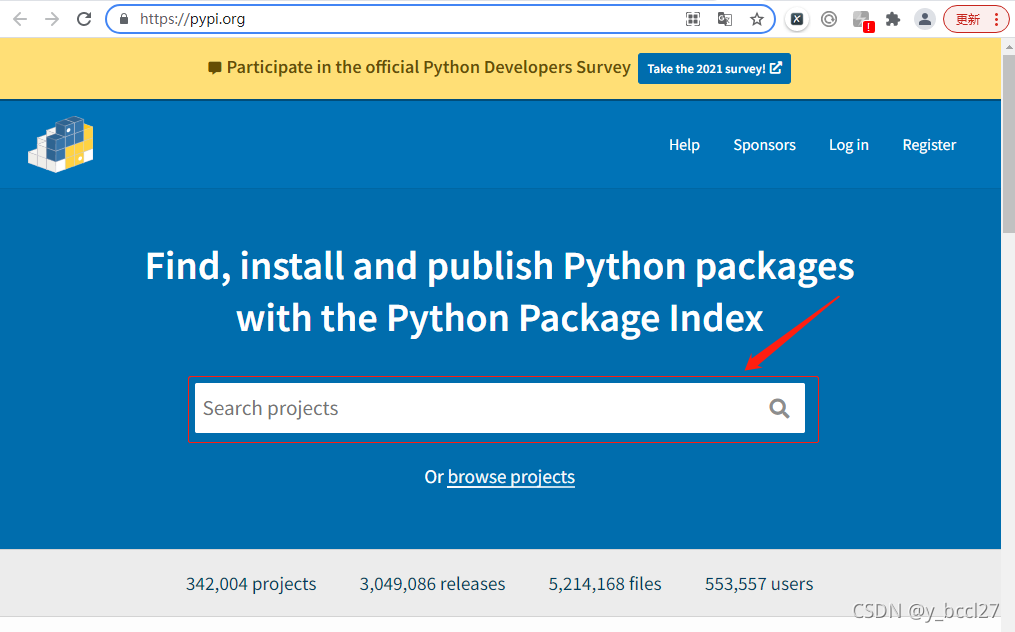The image size is (1015, 632).
Task: Click the 342,004 projects statistic
Action: pos(251,584)
